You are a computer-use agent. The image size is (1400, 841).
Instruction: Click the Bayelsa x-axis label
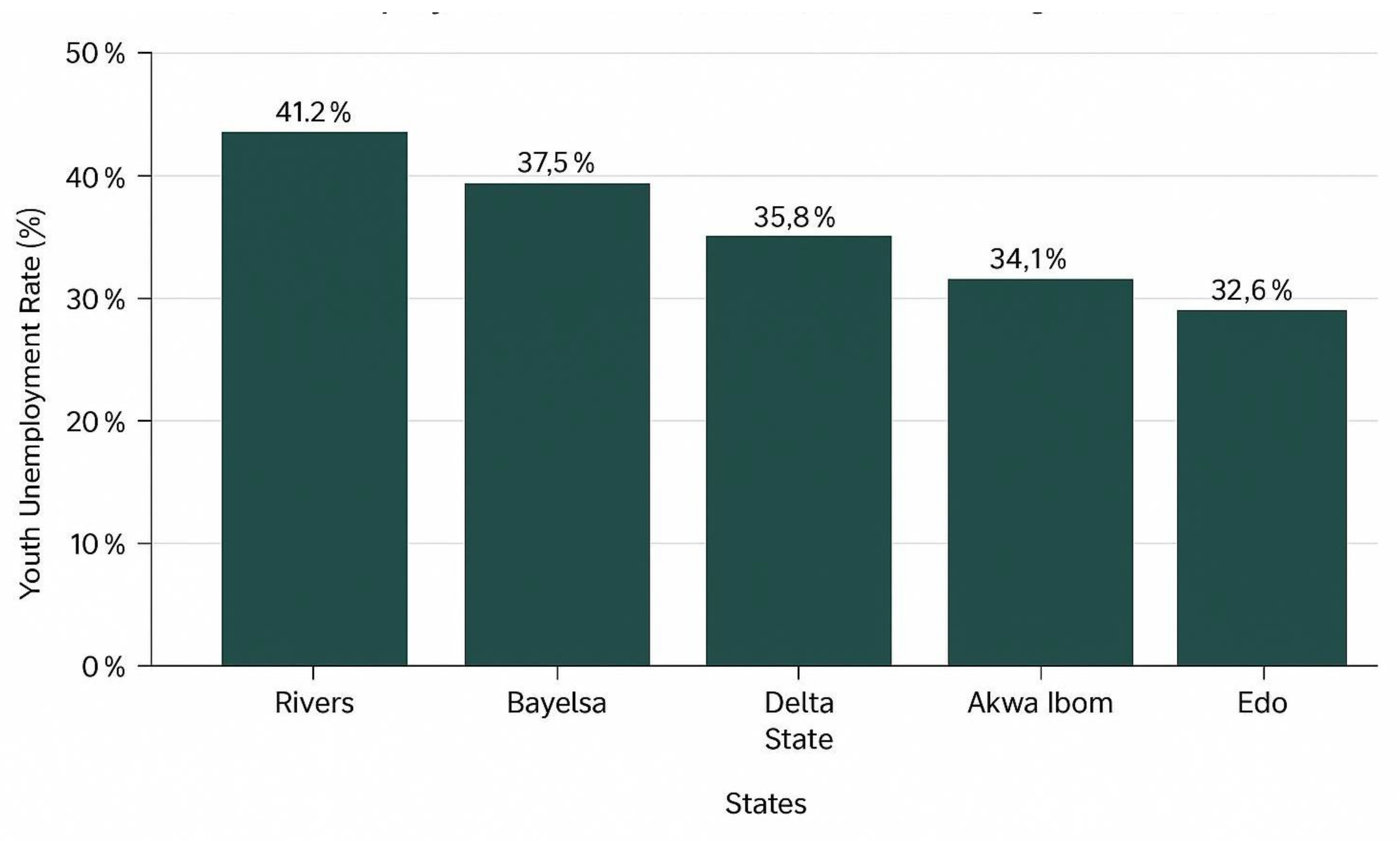coord(556,703)
